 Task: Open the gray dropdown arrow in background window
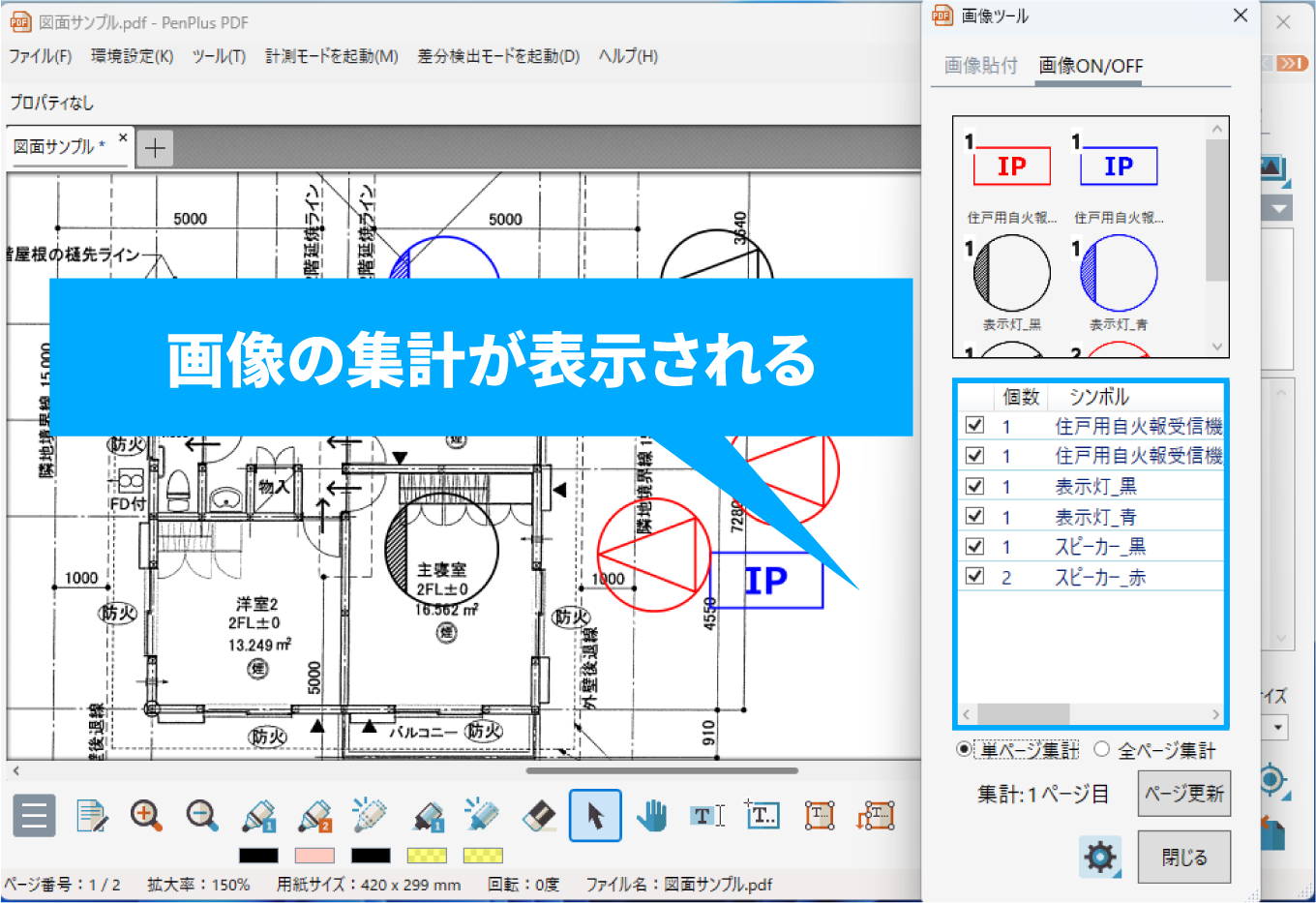pyautogui.click(x=1278, y=208)
